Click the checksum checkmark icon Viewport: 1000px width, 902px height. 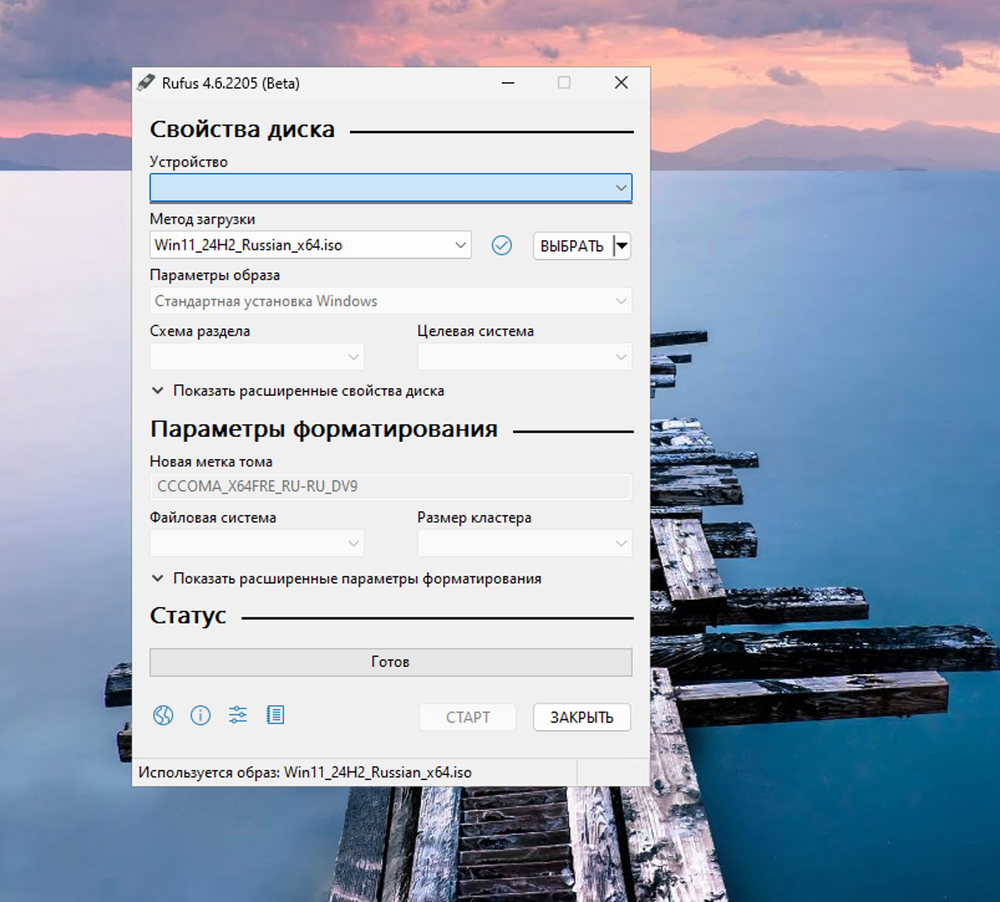(502, 245)
